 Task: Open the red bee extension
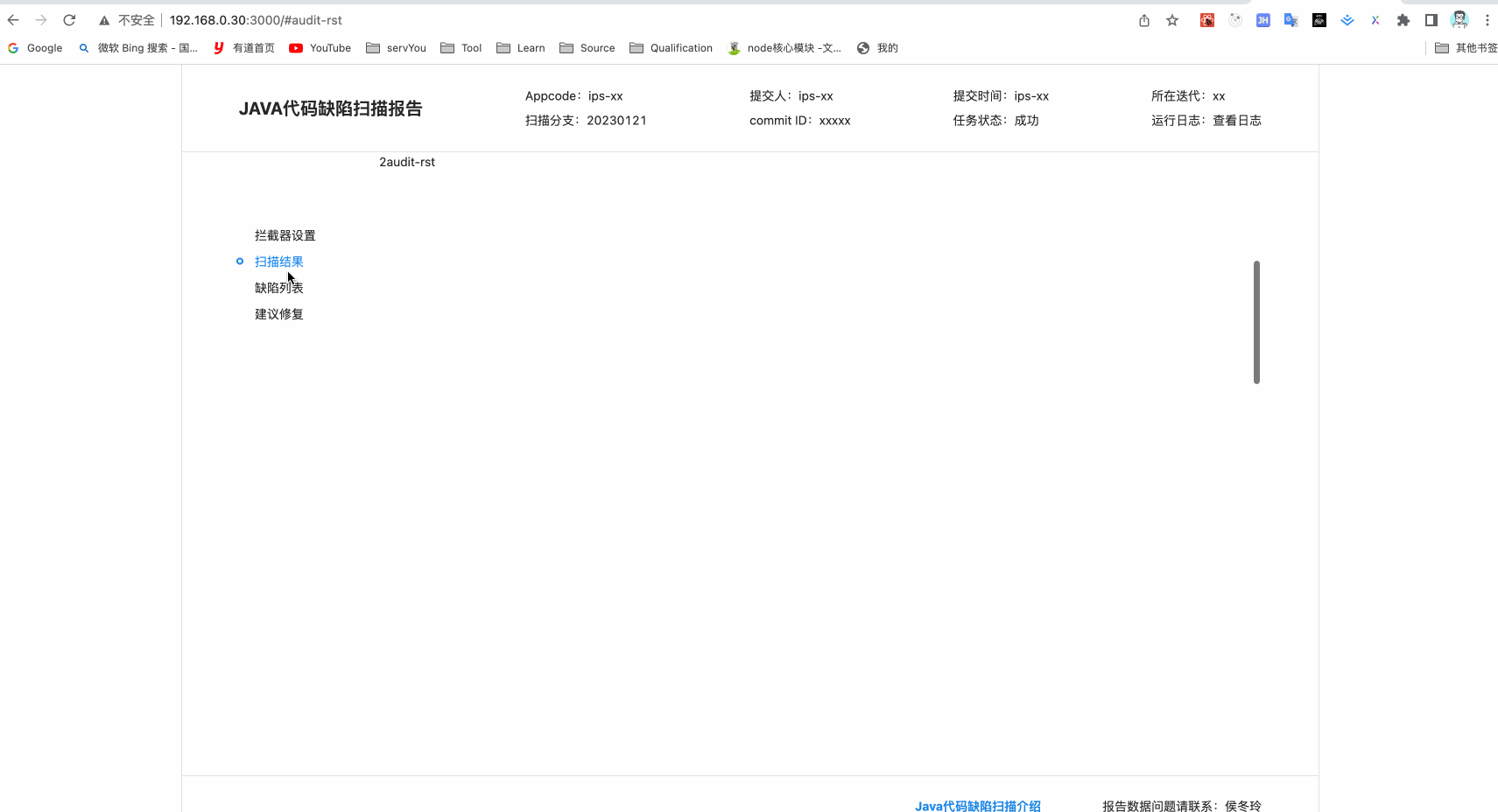pos(1206,20)
